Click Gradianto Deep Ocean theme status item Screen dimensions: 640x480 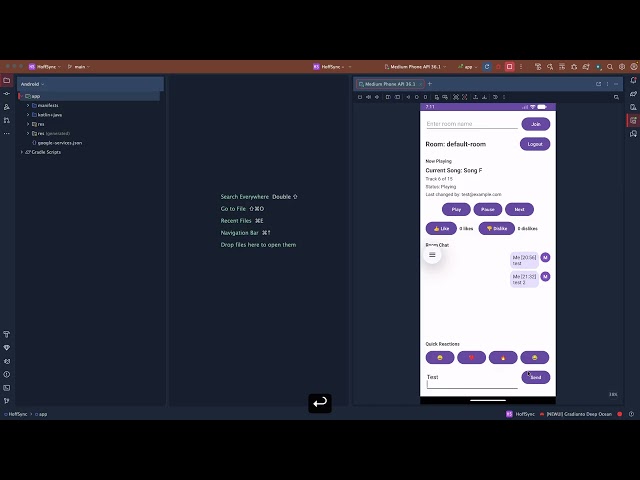click(576, 414)
